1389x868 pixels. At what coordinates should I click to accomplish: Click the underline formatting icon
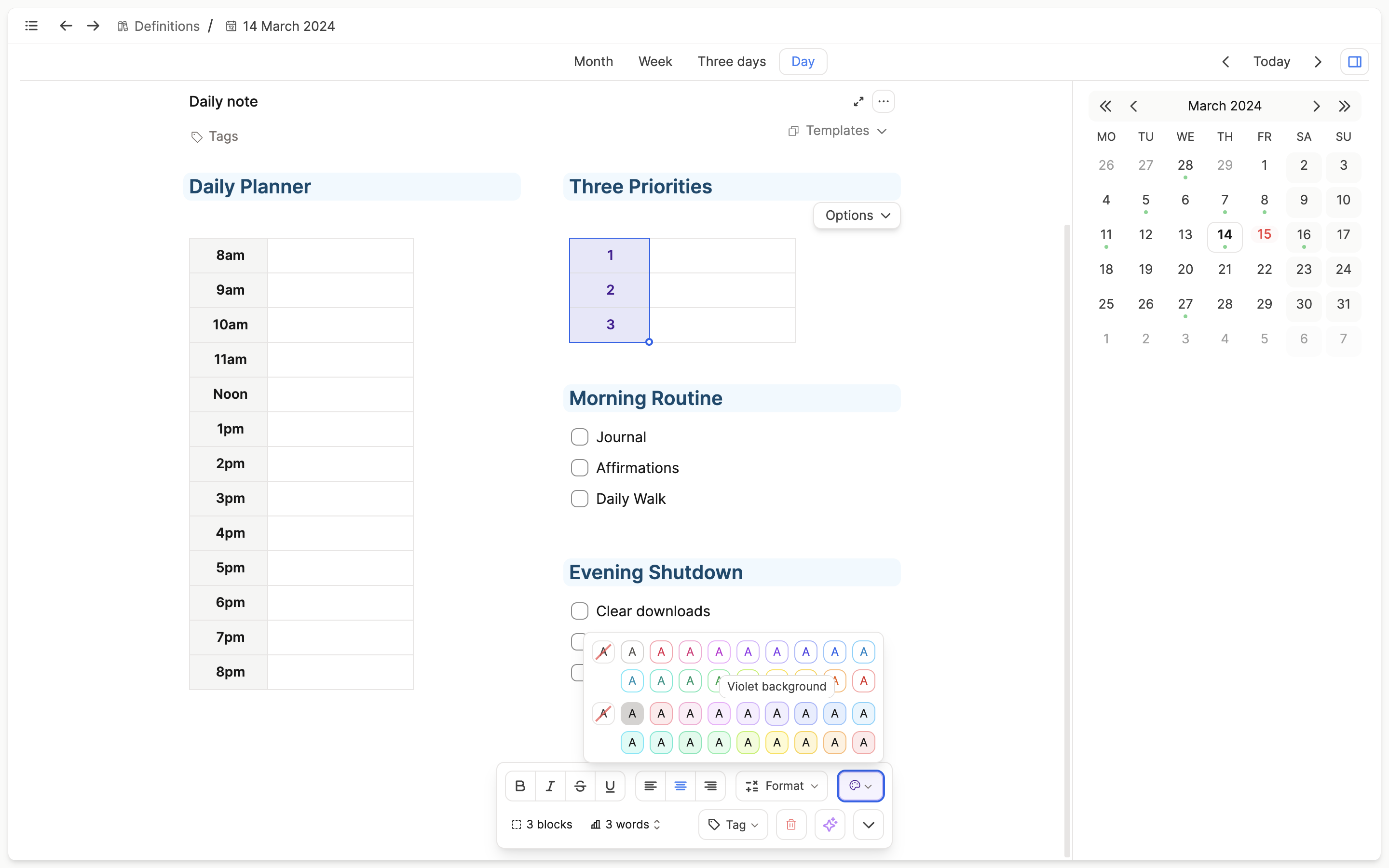tap(610, 786)
